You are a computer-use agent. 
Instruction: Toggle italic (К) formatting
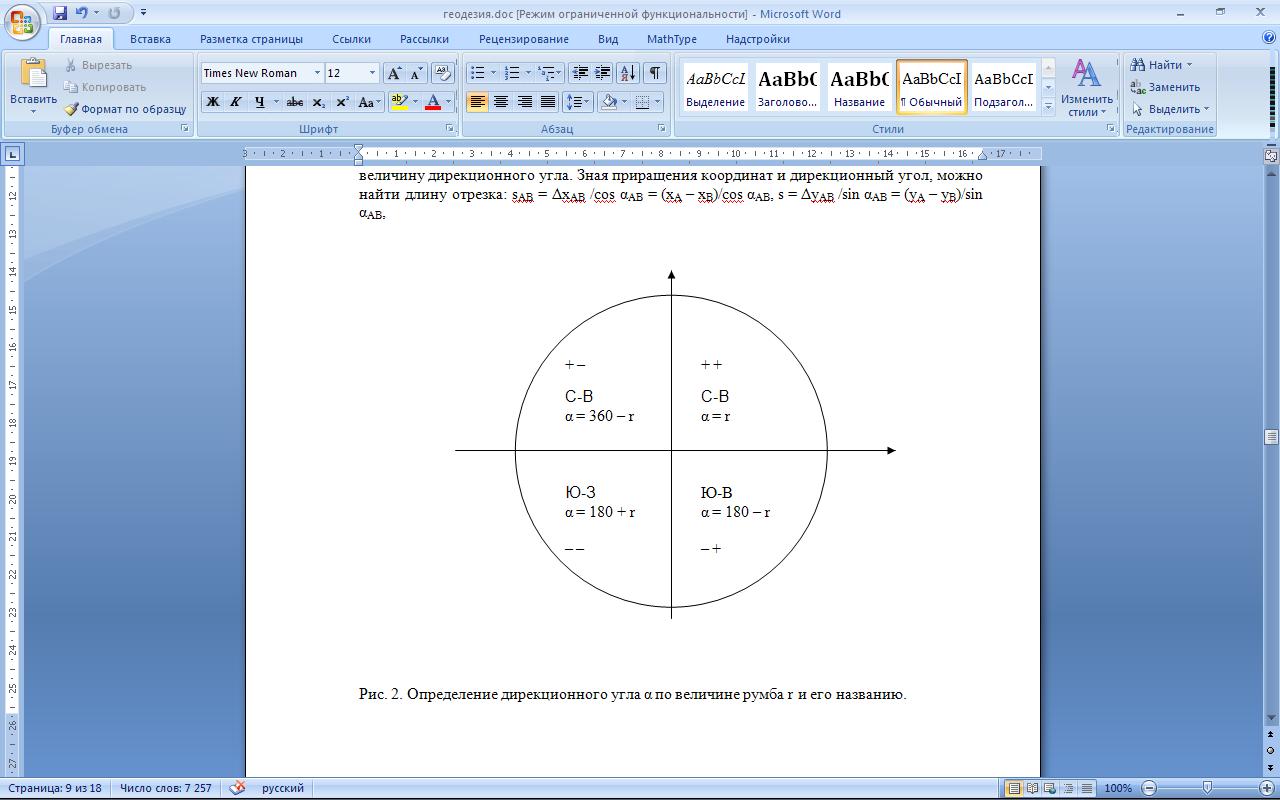[236, 102]
